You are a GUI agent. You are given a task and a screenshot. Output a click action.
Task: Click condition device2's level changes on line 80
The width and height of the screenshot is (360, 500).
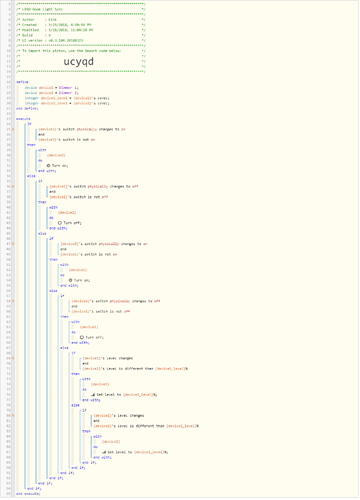119,416
